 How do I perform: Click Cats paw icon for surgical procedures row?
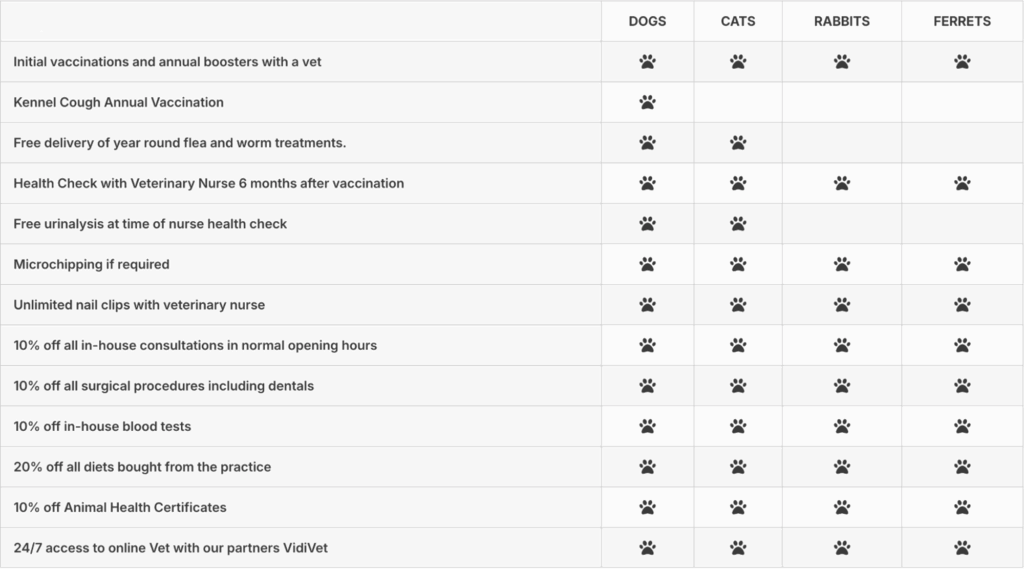738,386
